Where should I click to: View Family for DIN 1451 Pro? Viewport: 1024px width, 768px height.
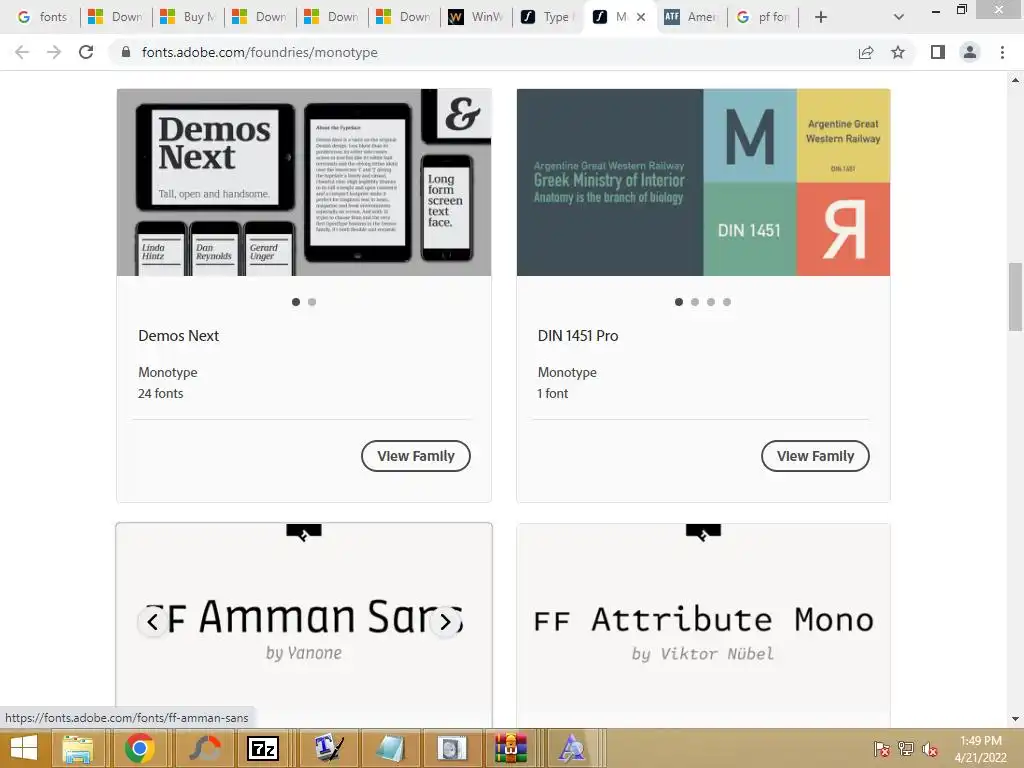815,456
